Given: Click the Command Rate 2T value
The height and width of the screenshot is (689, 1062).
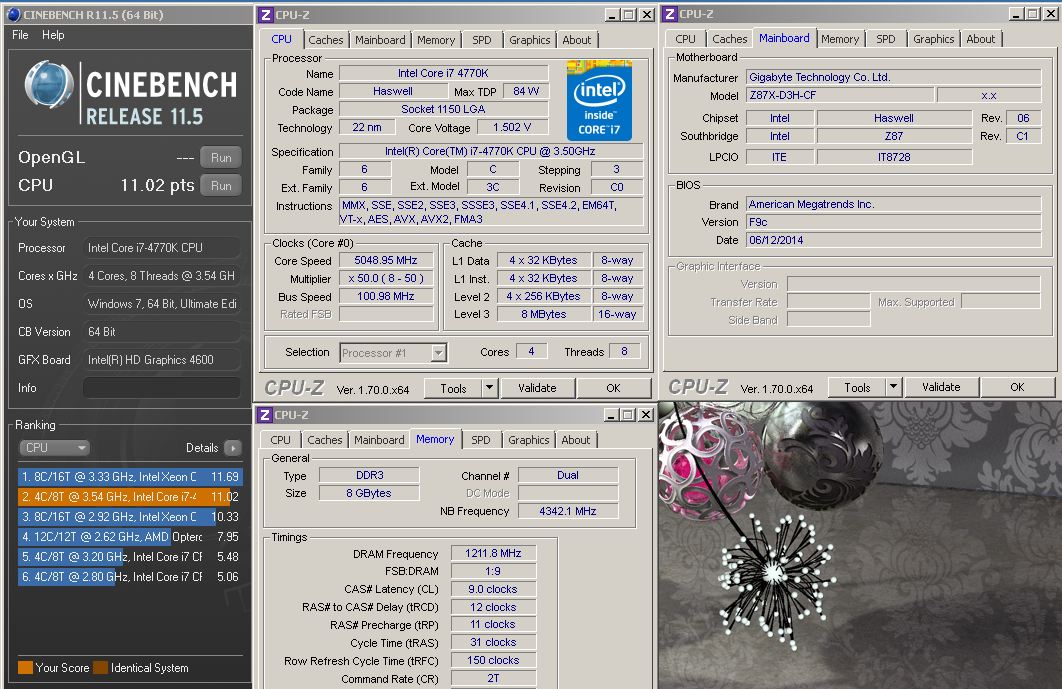Looking at the screenshot, I should (x=493, y=678).
